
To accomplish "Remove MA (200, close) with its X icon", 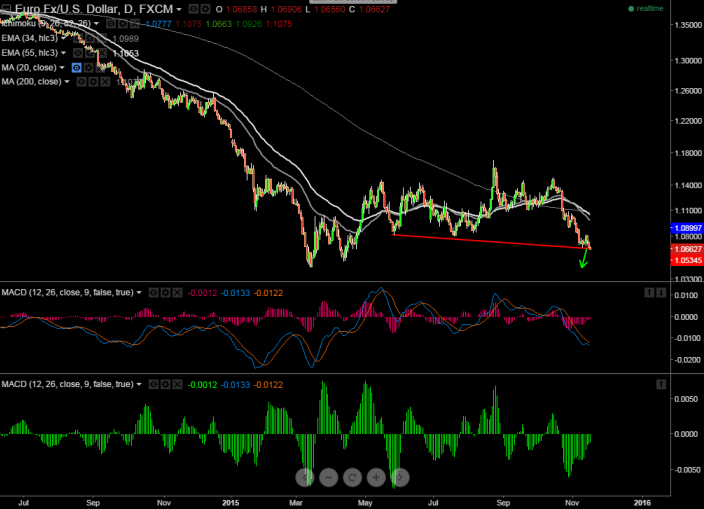I will (x=105, y=82).
